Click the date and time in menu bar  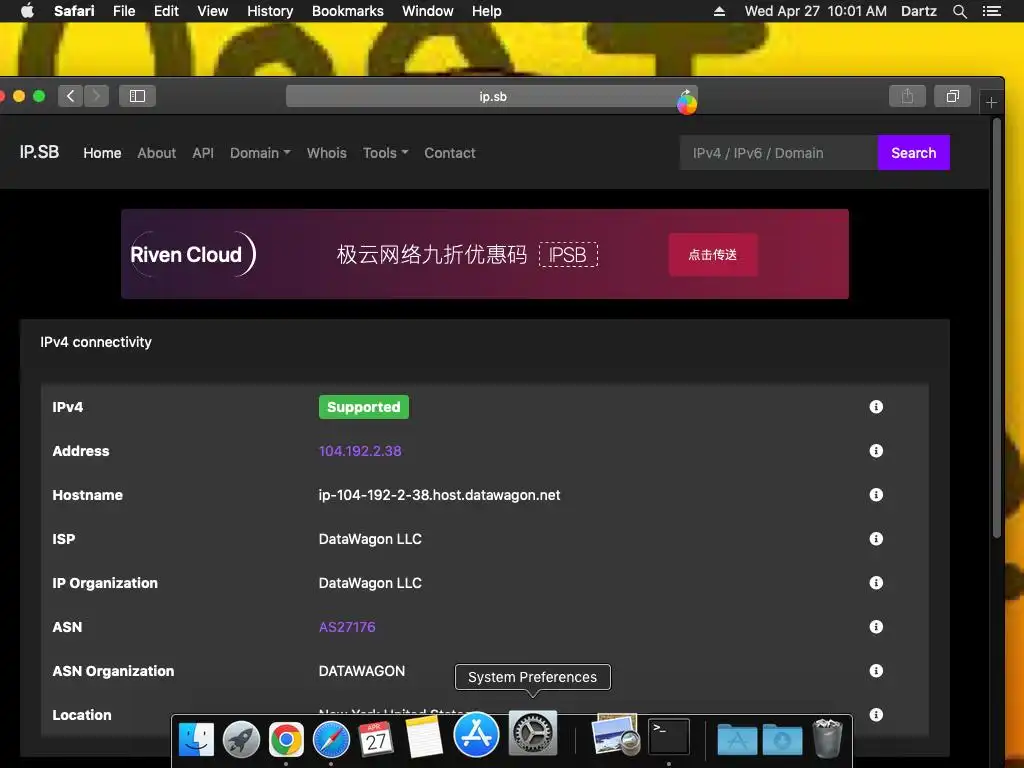coord(816,11)
